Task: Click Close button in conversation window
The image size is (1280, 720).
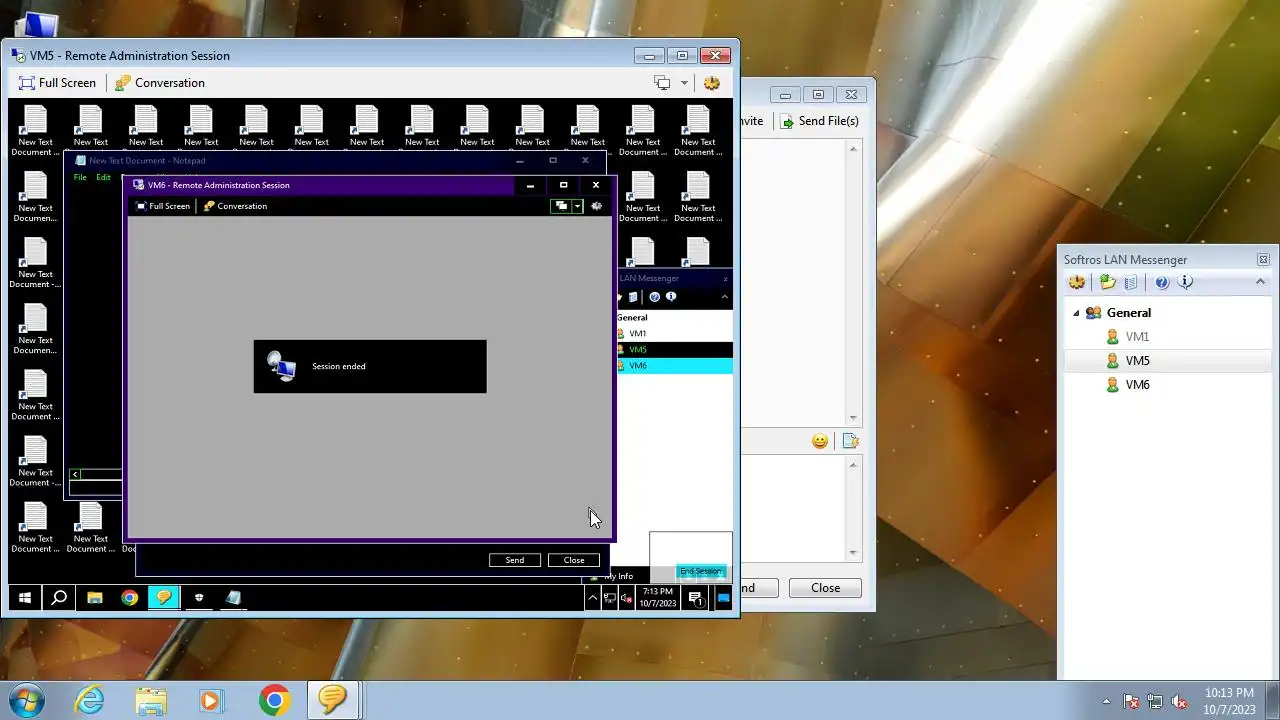Action: coord(825,588)
